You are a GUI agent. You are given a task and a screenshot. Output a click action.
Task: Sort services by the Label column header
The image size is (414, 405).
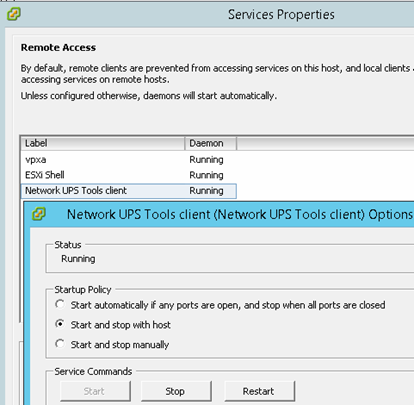pos(103,143)
